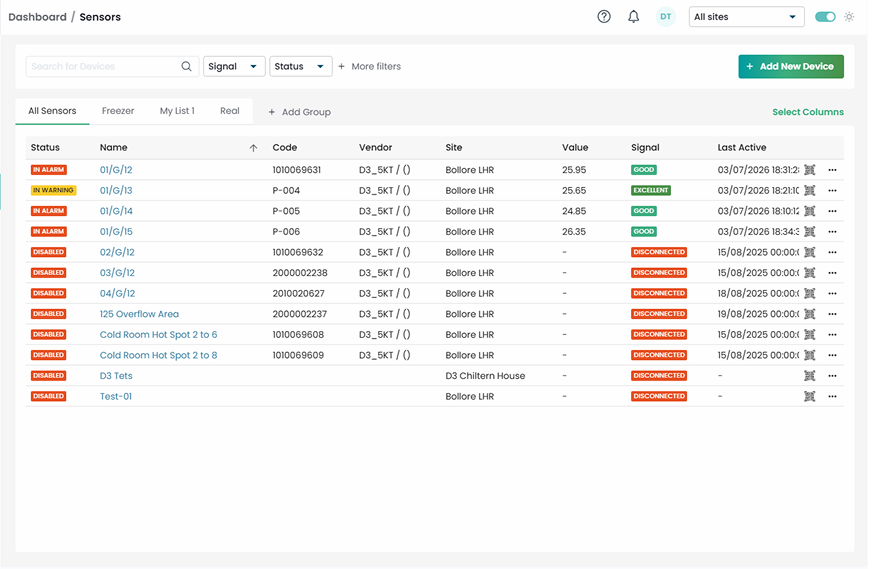Open QR code for sensor 01/G/12
The width and height of the screenshot is (874, 569).
click(x=809, y=170)
